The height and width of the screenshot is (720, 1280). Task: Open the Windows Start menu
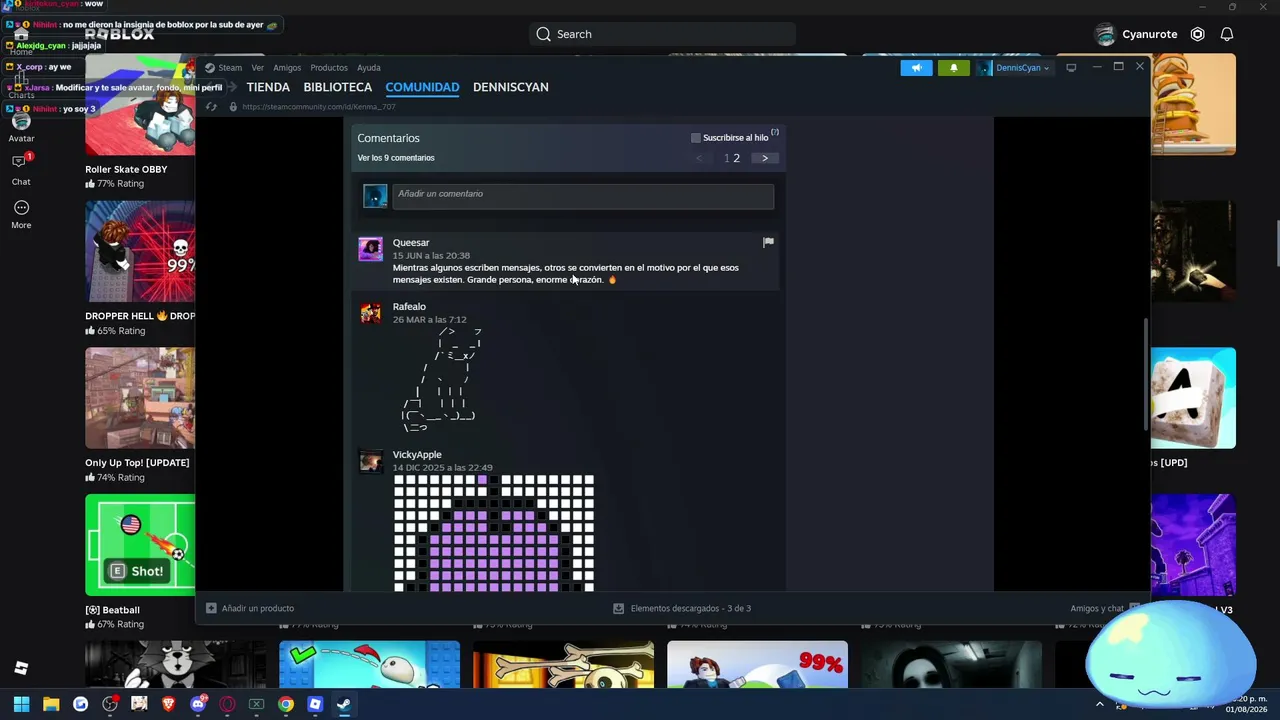click(21, 704)
